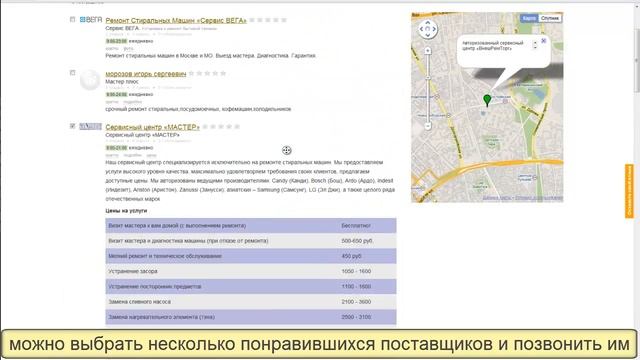Click description срочный ремонт стиральных, посудомоечных
The width and height of the screenshot is (640, 360).
[x=198, y=109]
